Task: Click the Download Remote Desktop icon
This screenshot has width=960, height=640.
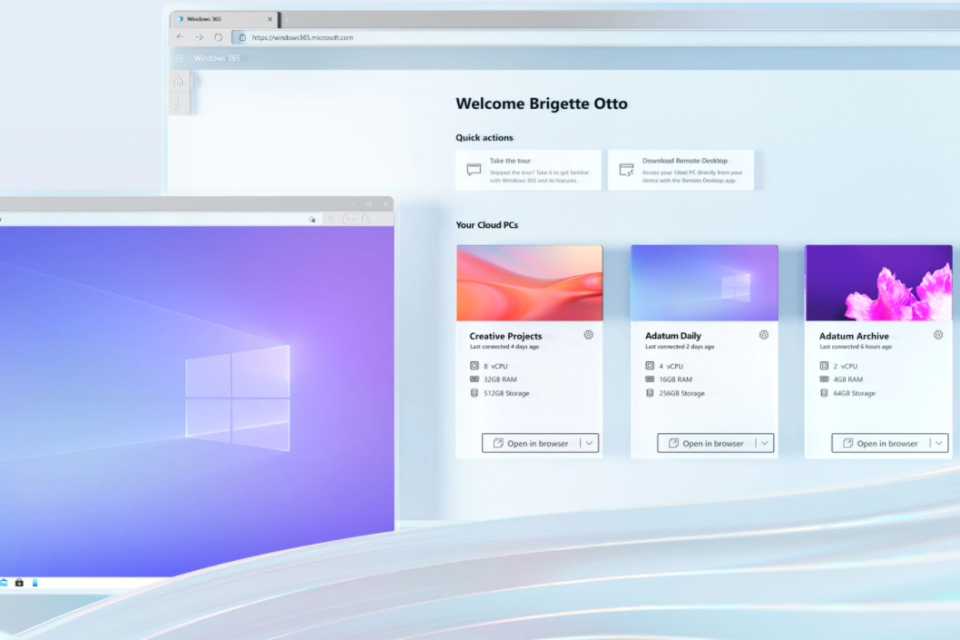Action: coord(626,170)
